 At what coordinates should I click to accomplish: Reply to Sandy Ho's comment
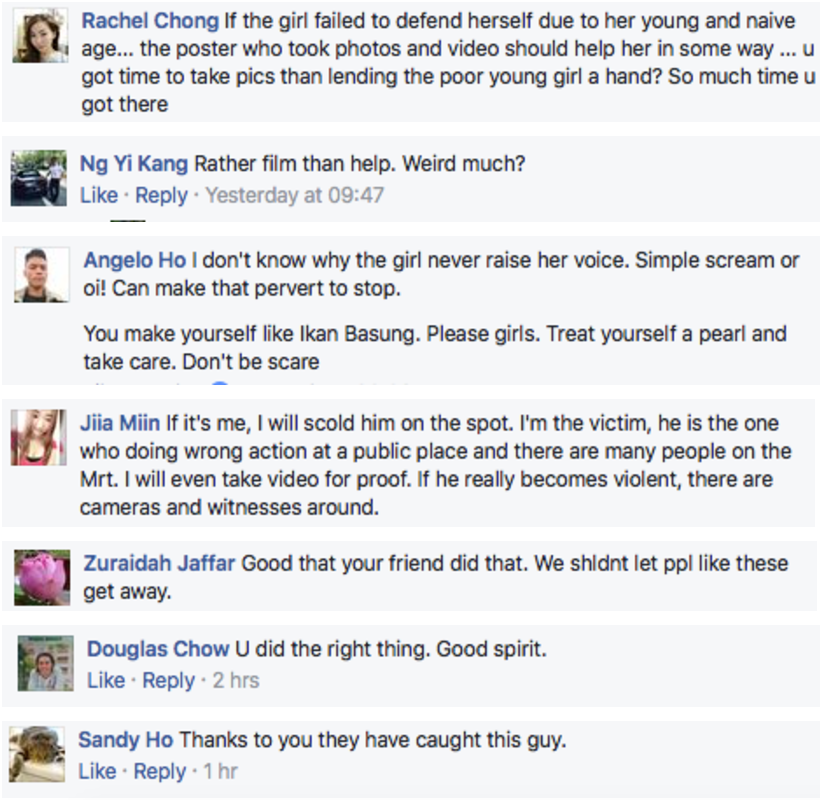(x=160, y=771)
